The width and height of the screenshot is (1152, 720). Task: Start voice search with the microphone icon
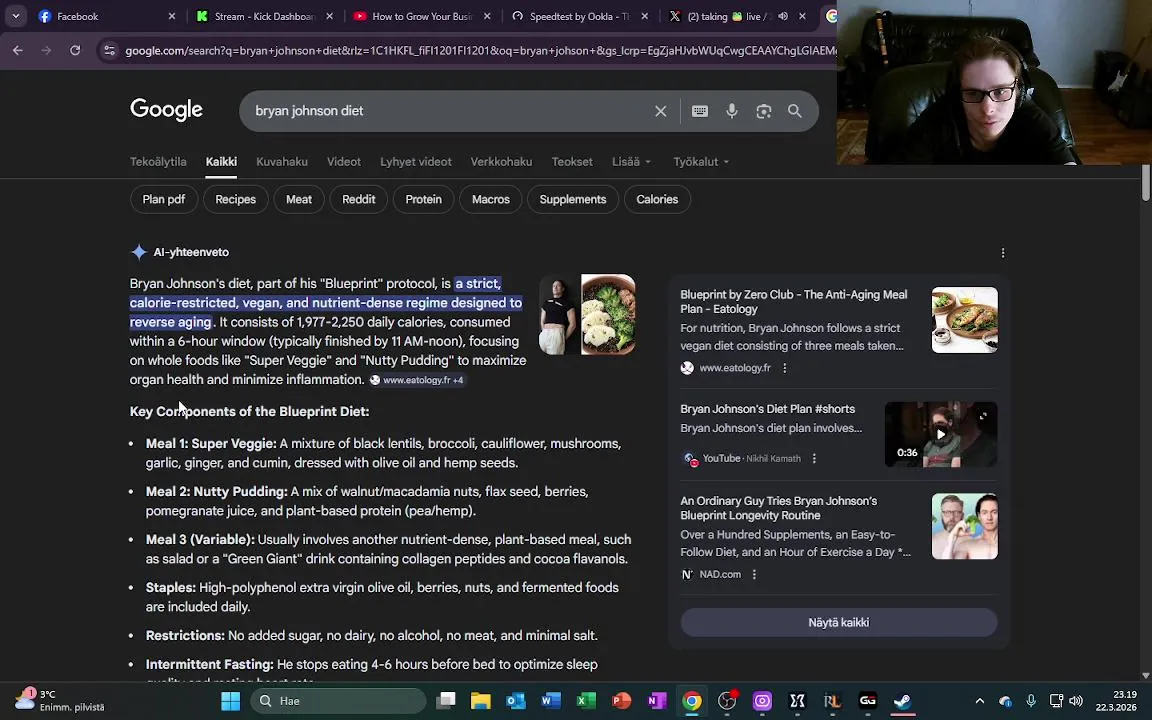point(732,111)
